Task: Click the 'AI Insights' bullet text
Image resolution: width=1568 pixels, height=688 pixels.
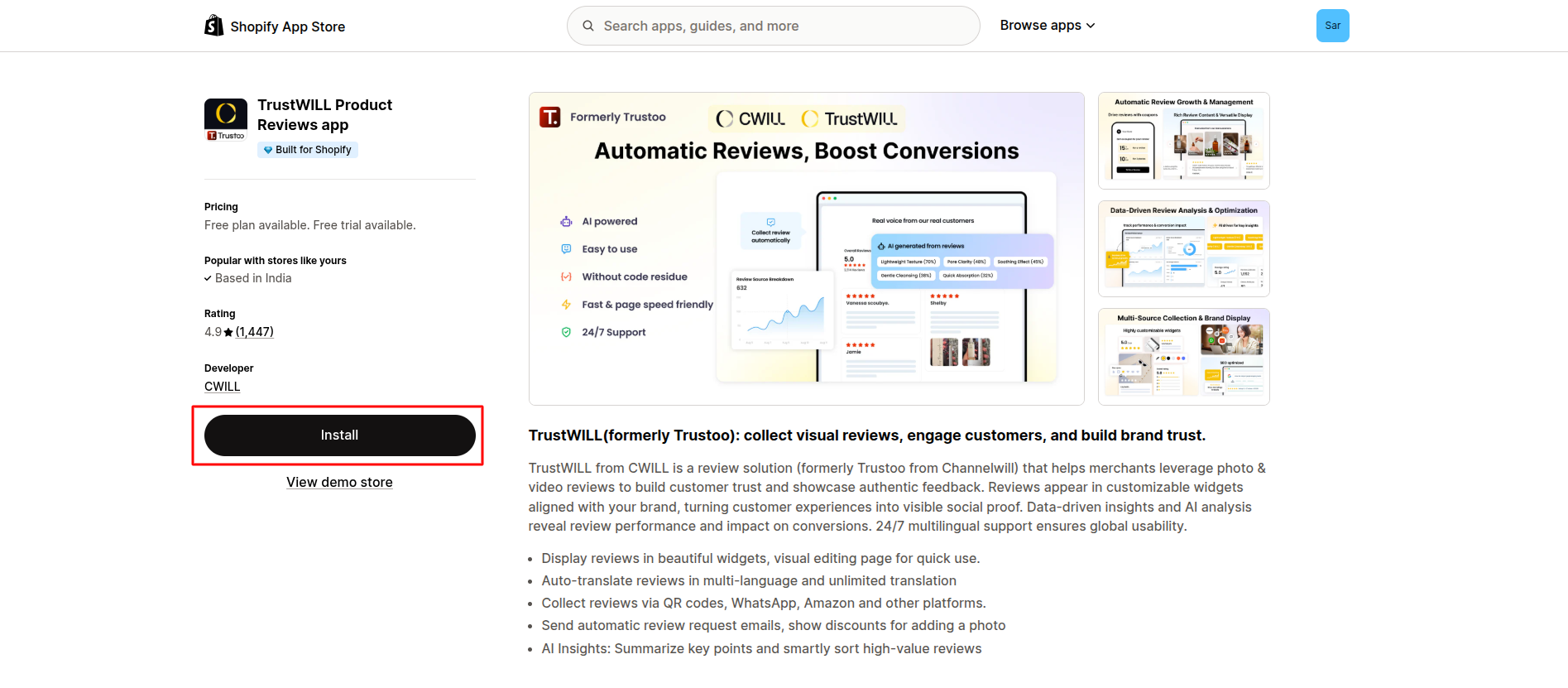Action: (x=761, y=649)
